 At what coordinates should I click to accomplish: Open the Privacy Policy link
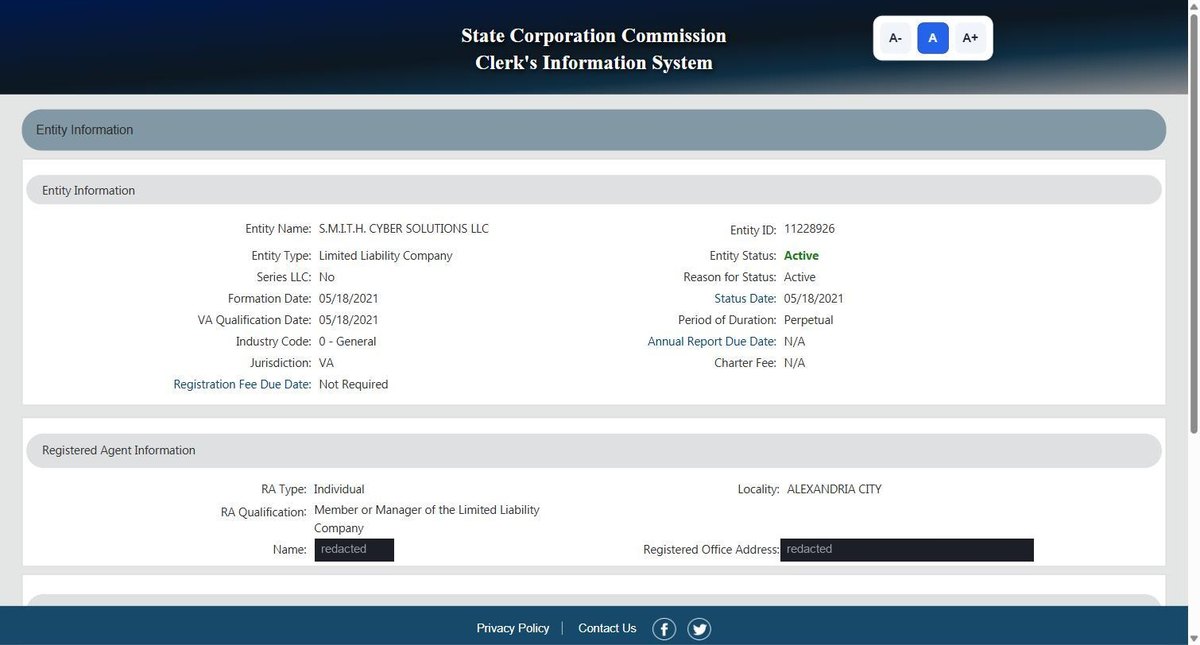point(513,628)
